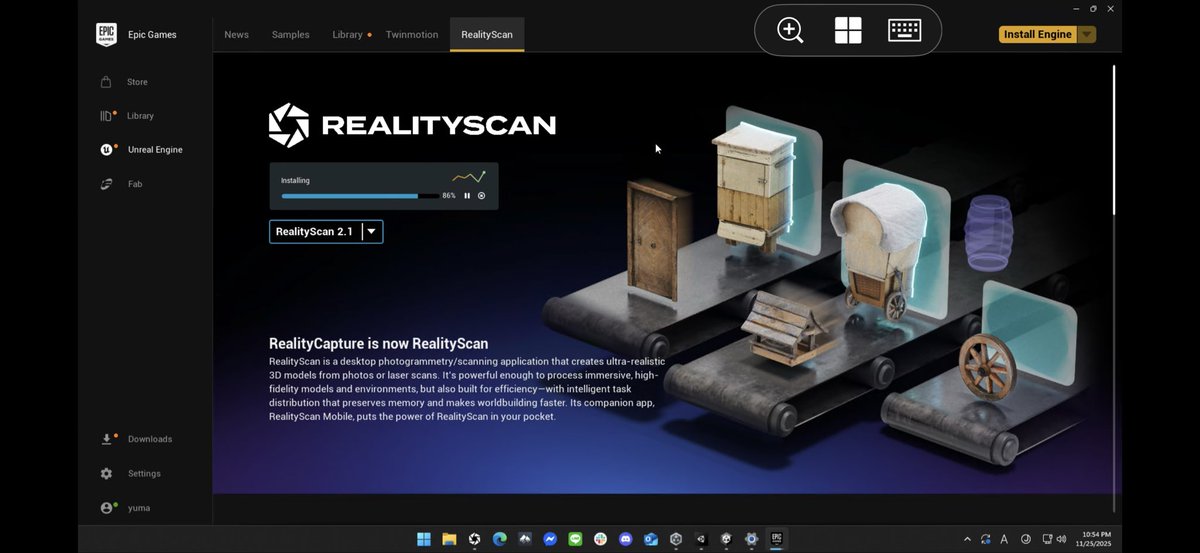The width and height of the screenshot is (1200, 553).
Task: Expand the RealityScan 2.1 version dropdown
Action: point(372,231)
